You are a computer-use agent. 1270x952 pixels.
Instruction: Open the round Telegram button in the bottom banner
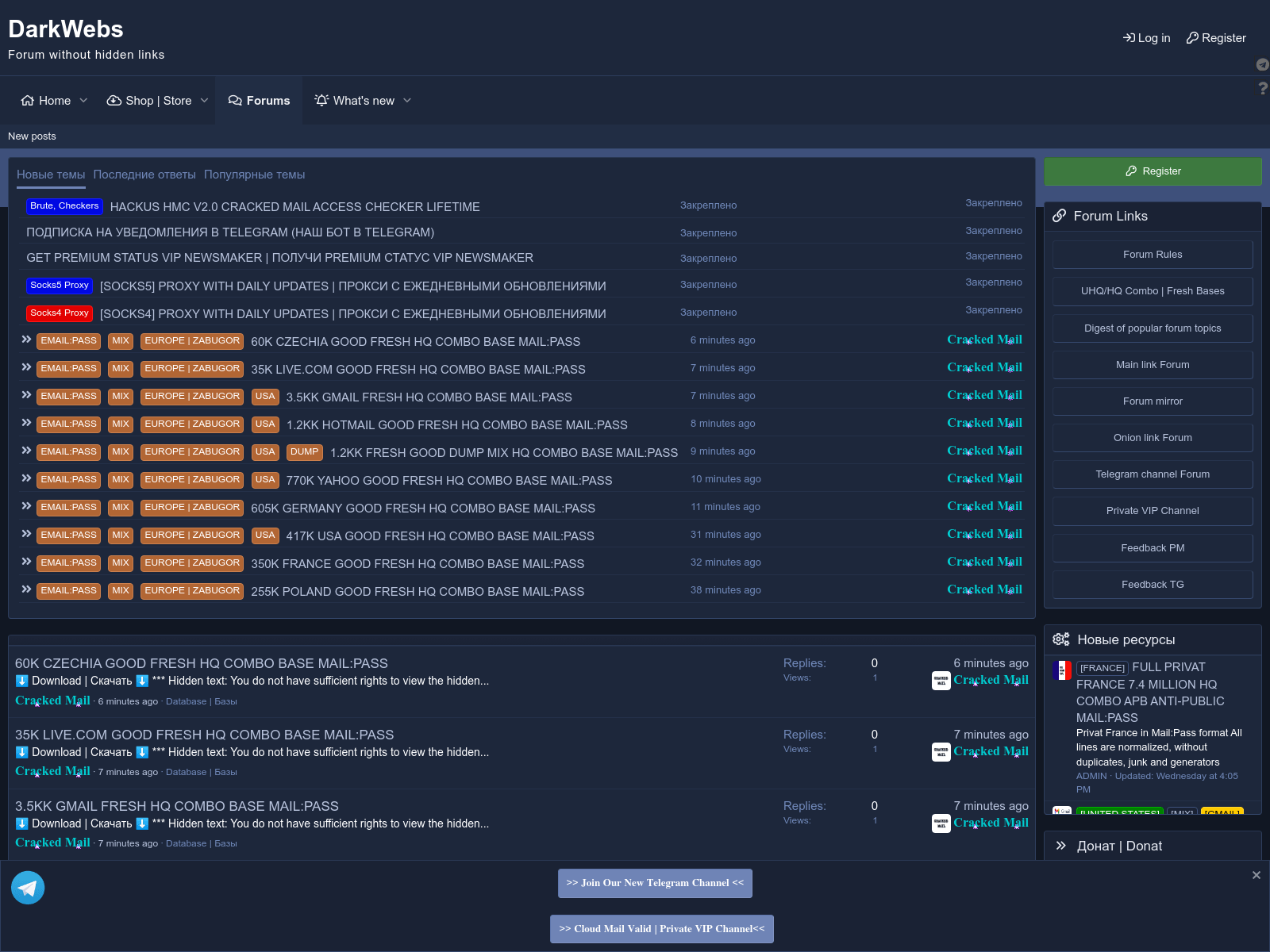pos(28,888)
